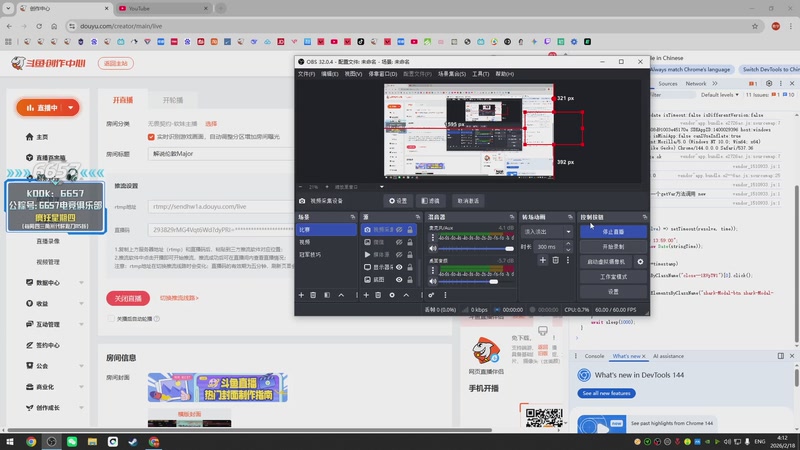Add a new source in OBS Sources panel
This screenshot has height=450, width=800.
366,295
